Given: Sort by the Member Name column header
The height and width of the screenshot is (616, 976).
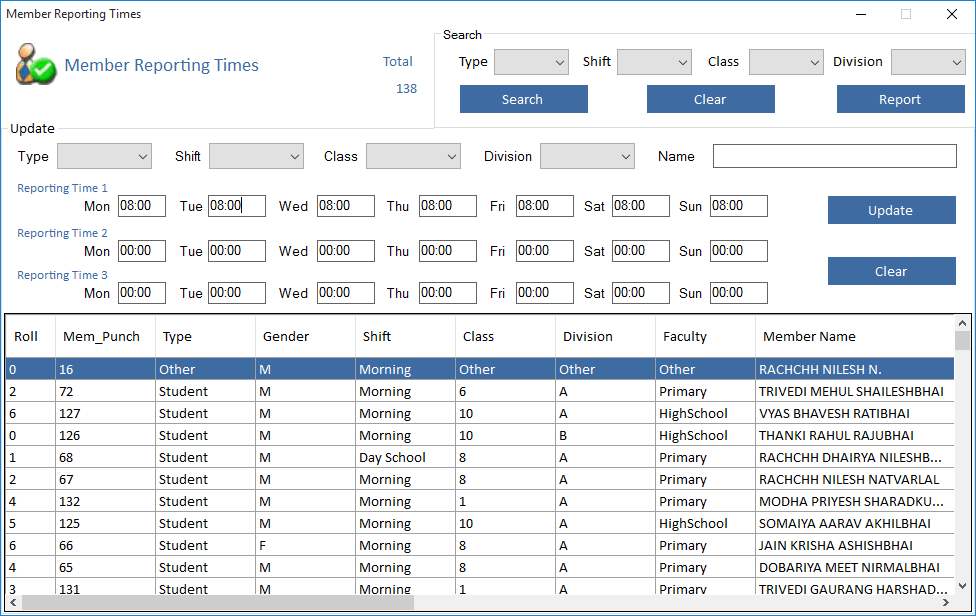Looking at the screenshot, I should coord(809,336).
